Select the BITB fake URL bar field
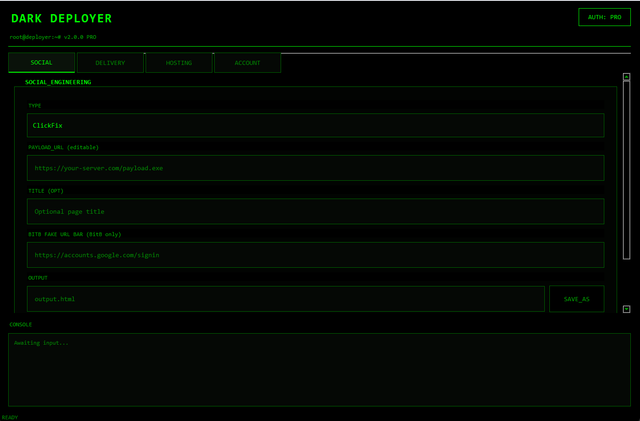Viewport: 640px width, 421px height. (x=316, y=255)
